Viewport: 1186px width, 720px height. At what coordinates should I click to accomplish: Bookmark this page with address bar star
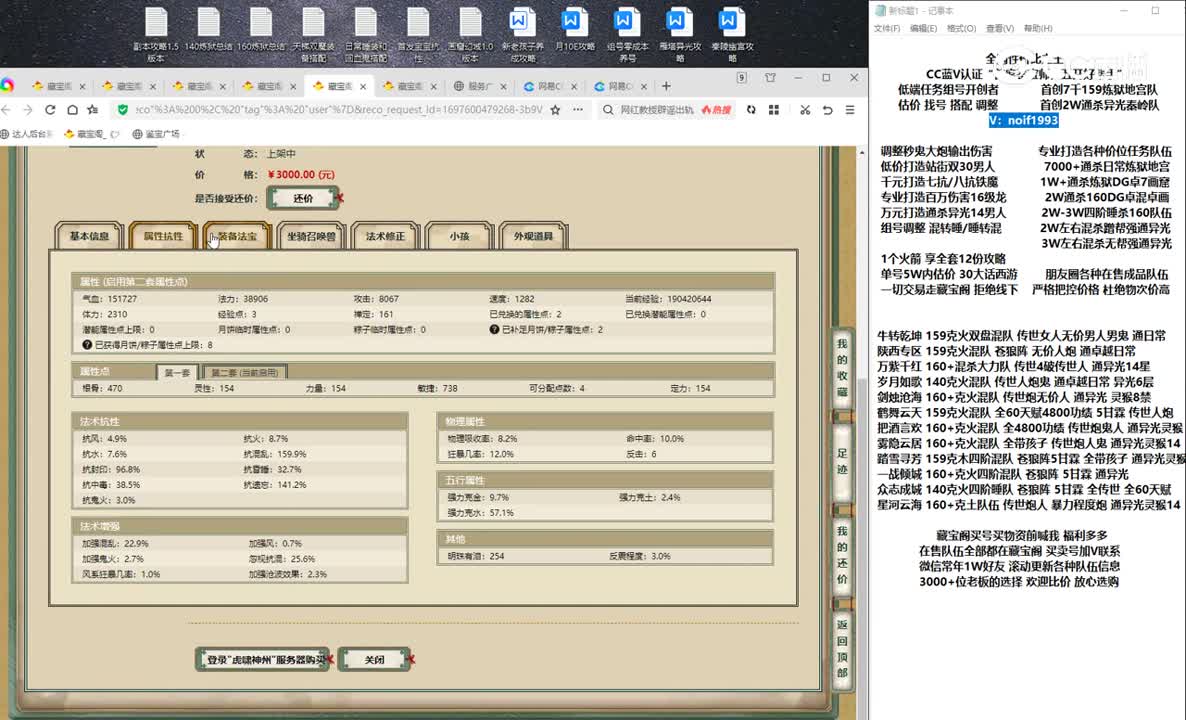click(556, 110)
